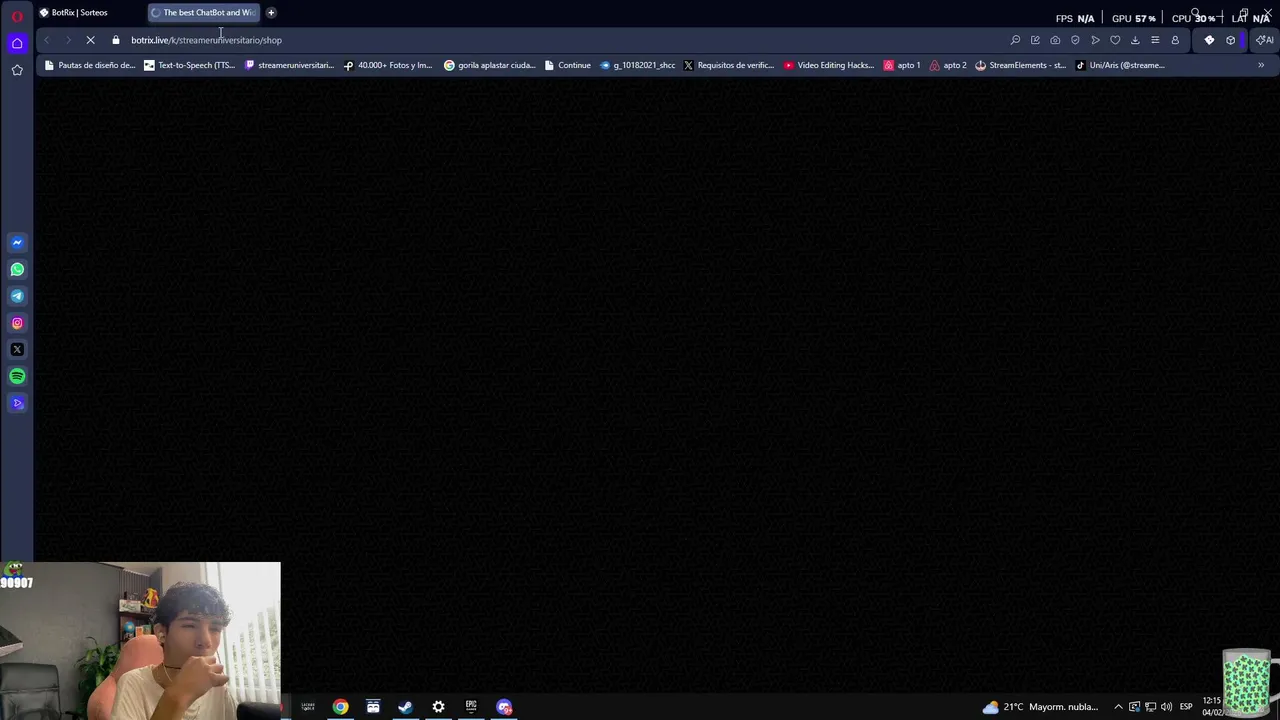Stop loading the page

pyautogui.click(x=90, y=40)
